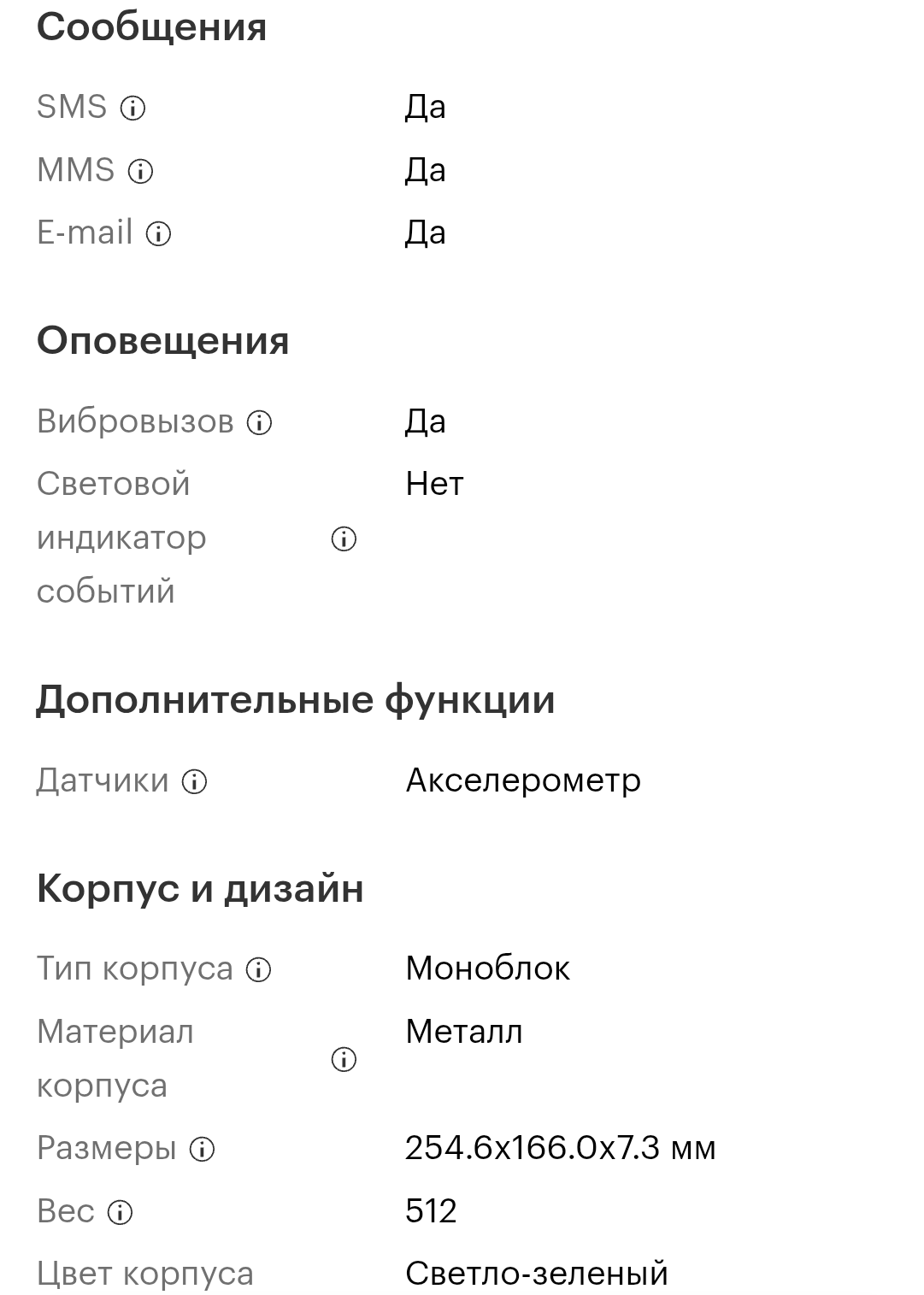Select the Сообщения section heading
Image resolution: width=924 pixels, height=1295 pixels.
click(x=151, y=27)
